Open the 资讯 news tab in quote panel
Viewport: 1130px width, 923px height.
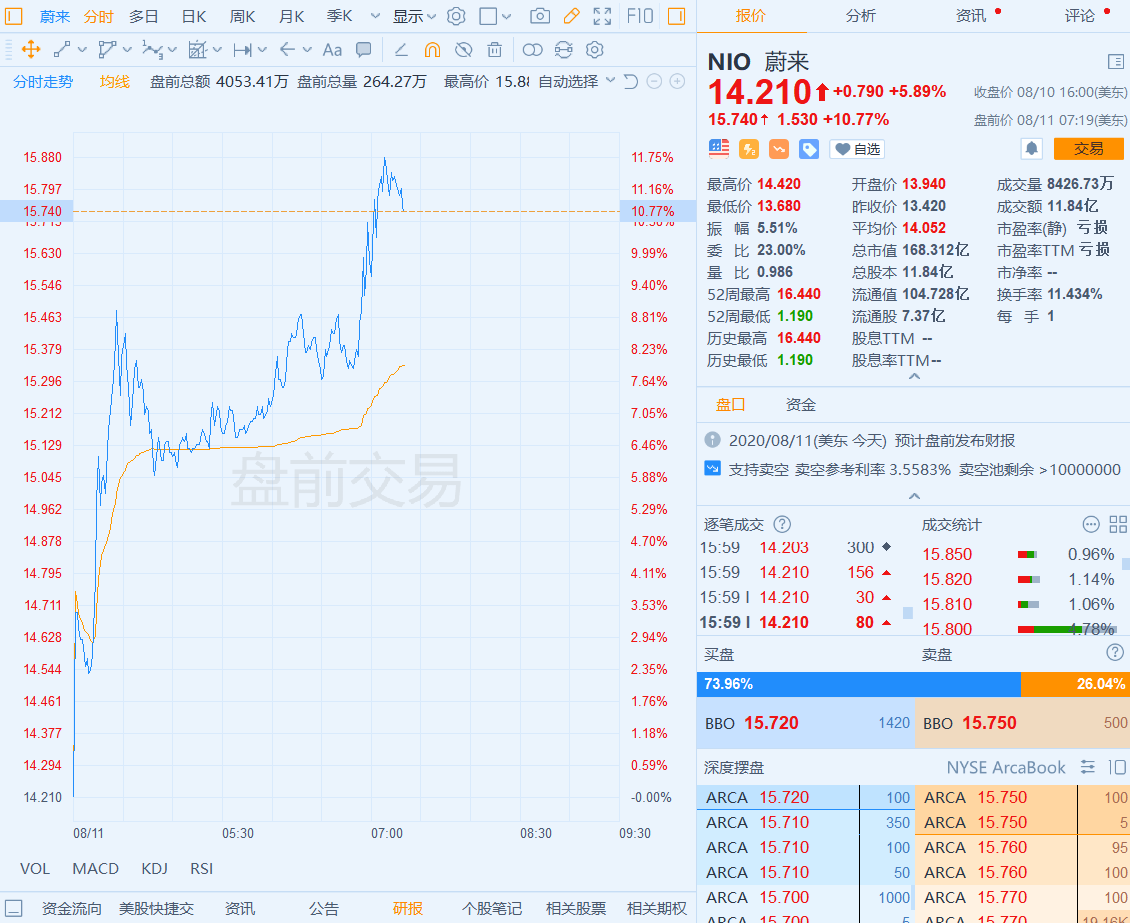coord(971,16)
